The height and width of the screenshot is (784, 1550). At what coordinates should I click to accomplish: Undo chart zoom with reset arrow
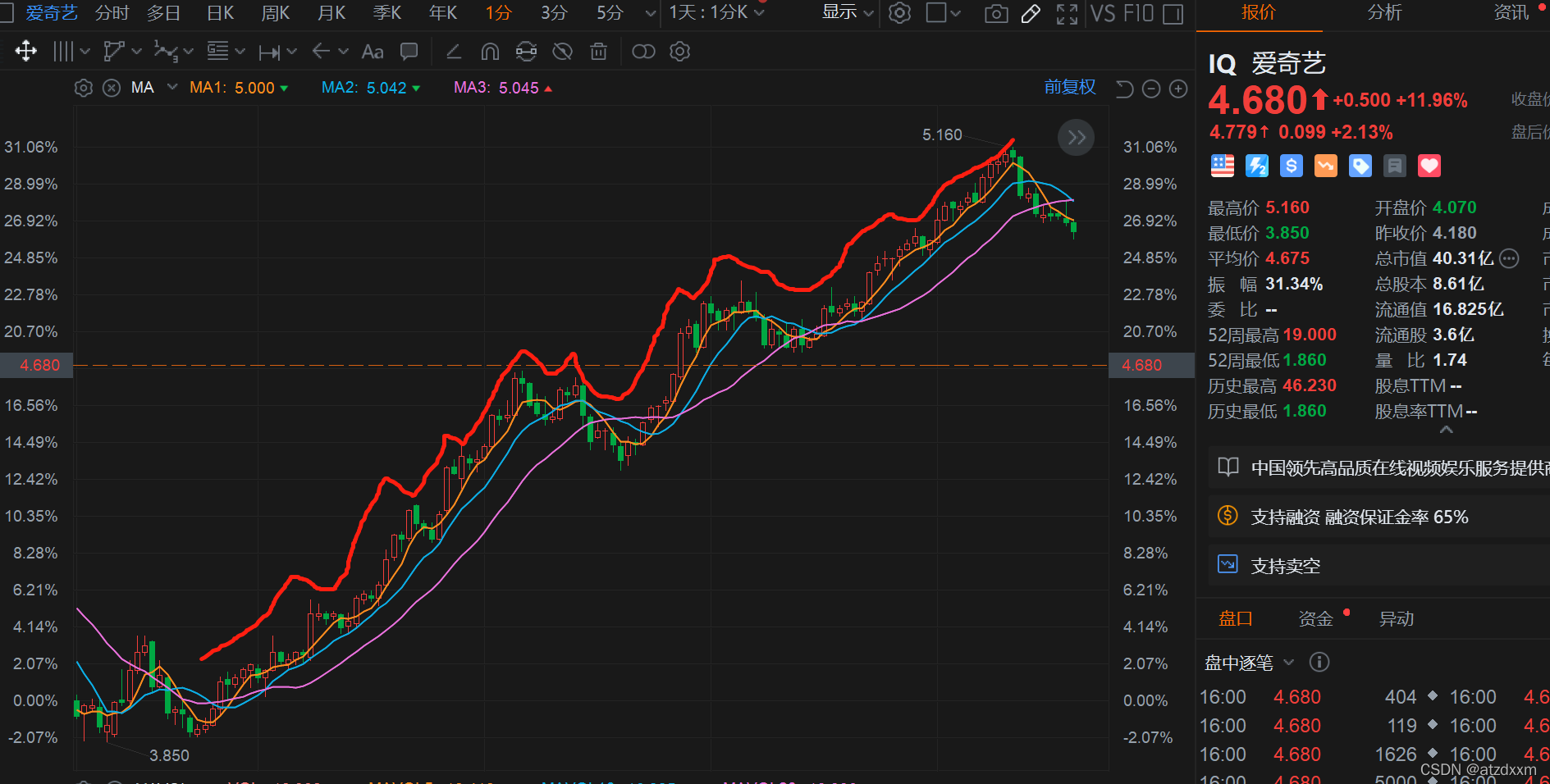click(x=1124, y=89)
